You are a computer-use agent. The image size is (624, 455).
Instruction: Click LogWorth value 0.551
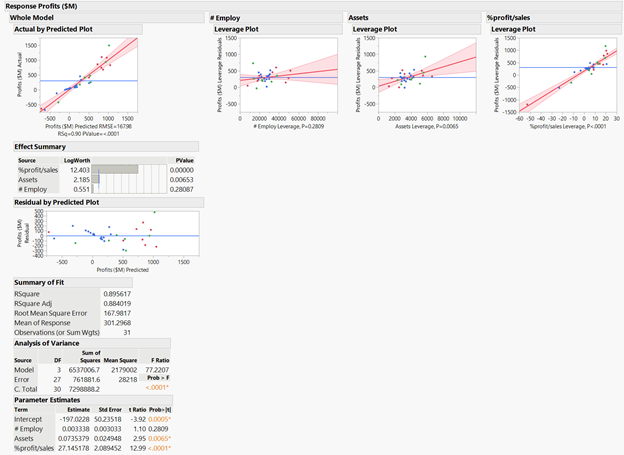pyautogui.click(x=82, y=189)
